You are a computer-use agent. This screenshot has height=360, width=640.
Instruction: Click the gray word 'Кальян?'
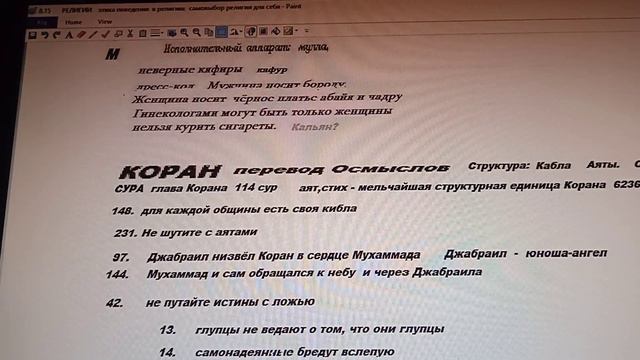pyautogui.click(x=315, y=127)
